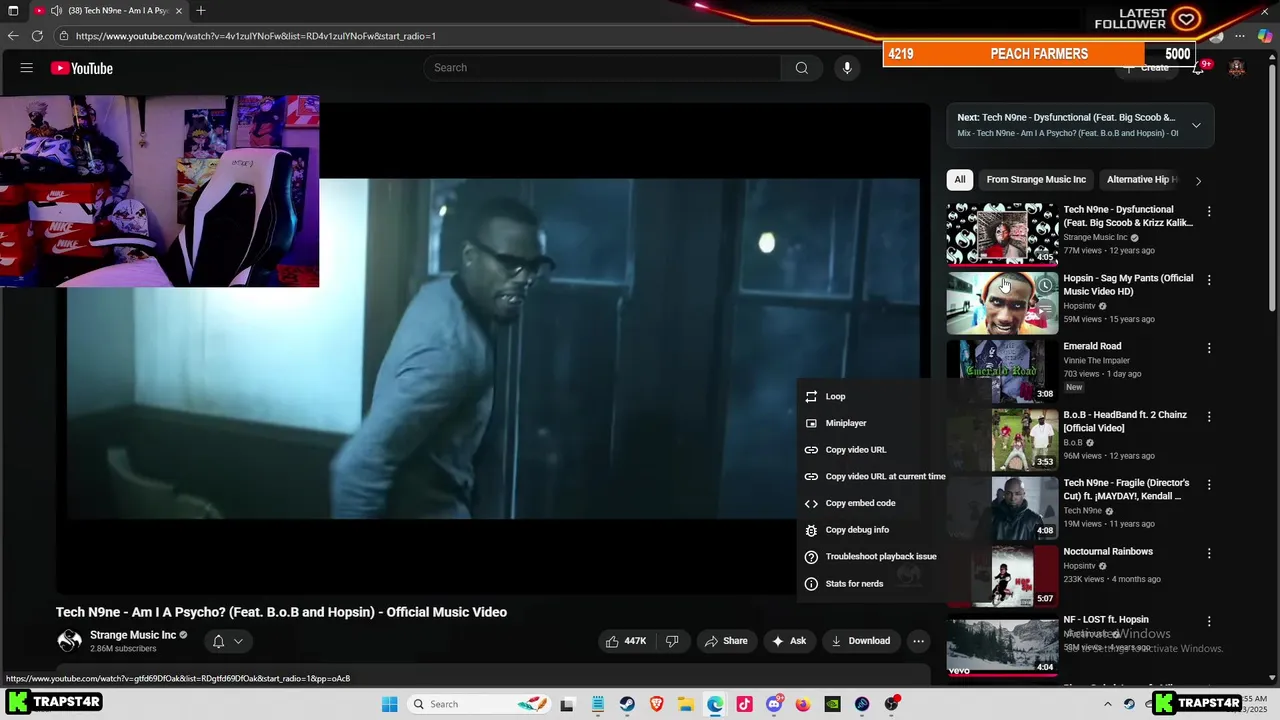Screen dimensions: 1280x720
Task: Select the Alternative Hip Hop chip
Action: (1142, 180)
